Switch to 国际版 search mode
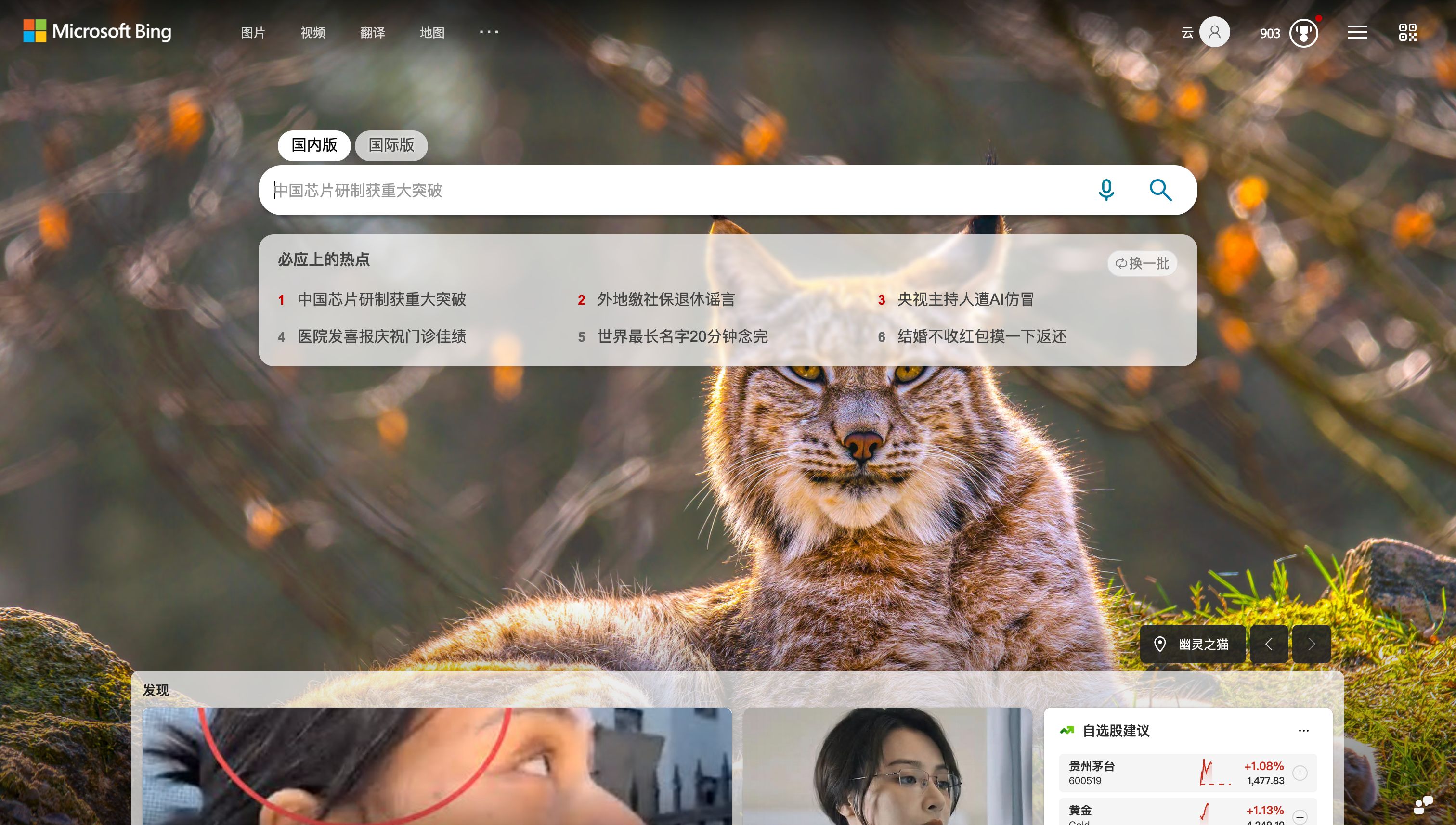1456x825 pixels. click(391, 146)
